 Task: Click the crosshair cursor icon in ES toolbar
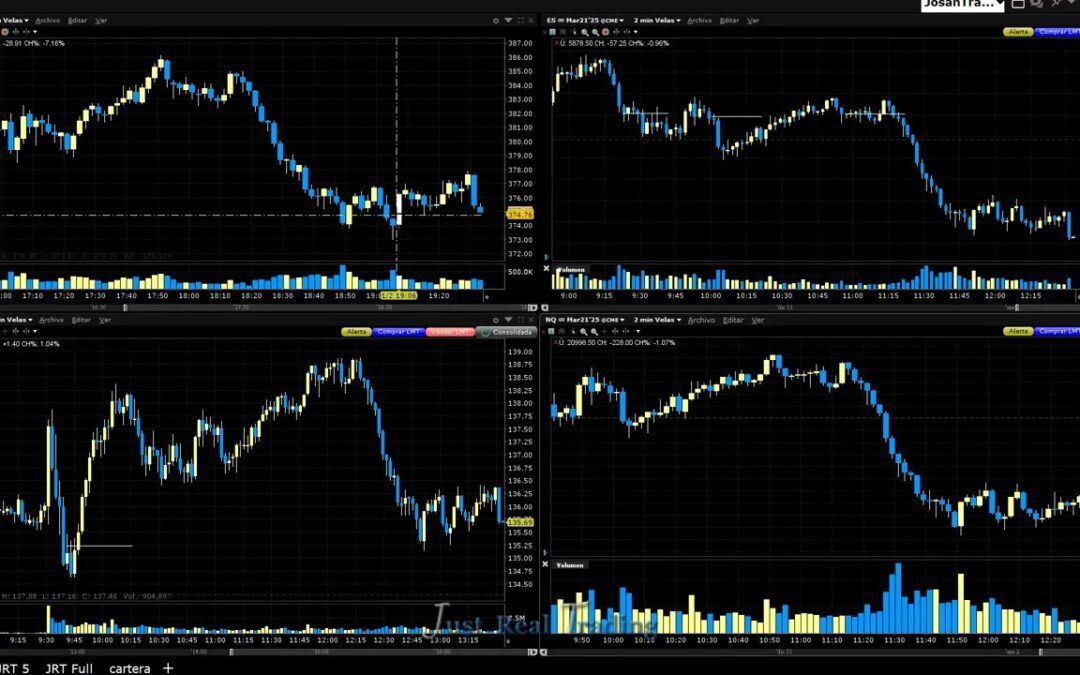(x=606, y=32)
